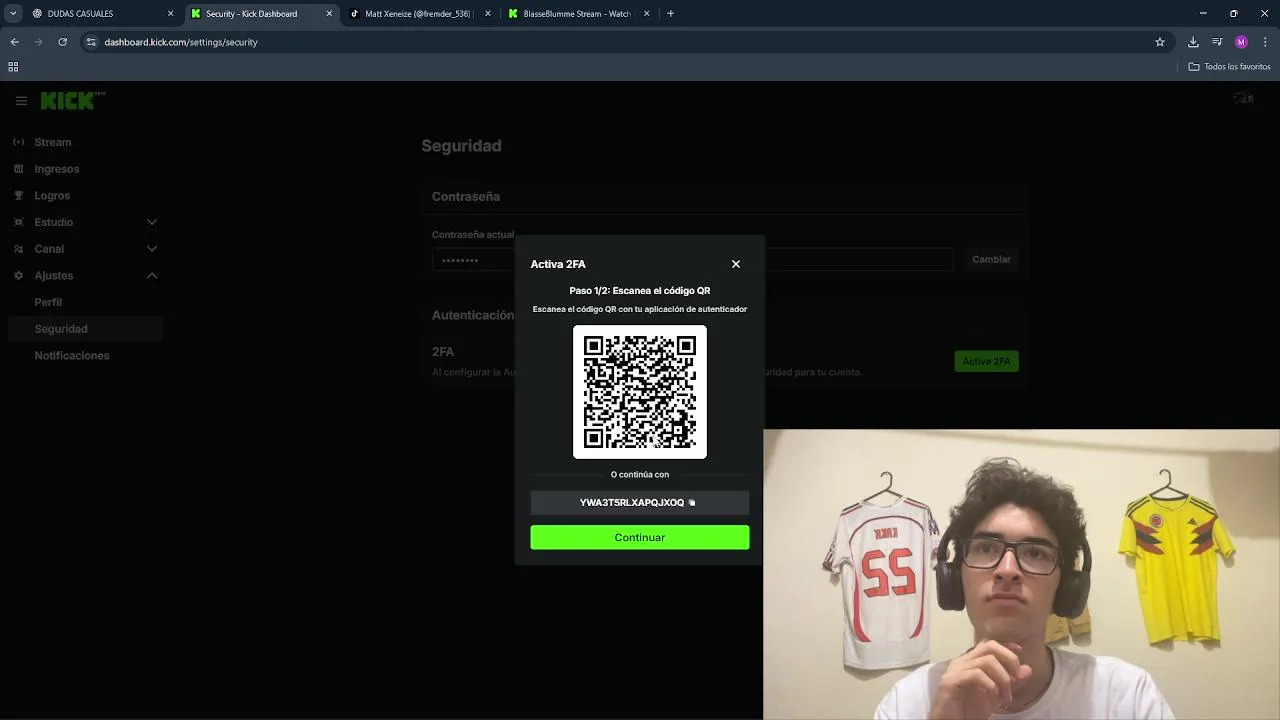Screen dimensions: 1280x720
Task: Click the Logros trophy icon
Action: (18, 196)
